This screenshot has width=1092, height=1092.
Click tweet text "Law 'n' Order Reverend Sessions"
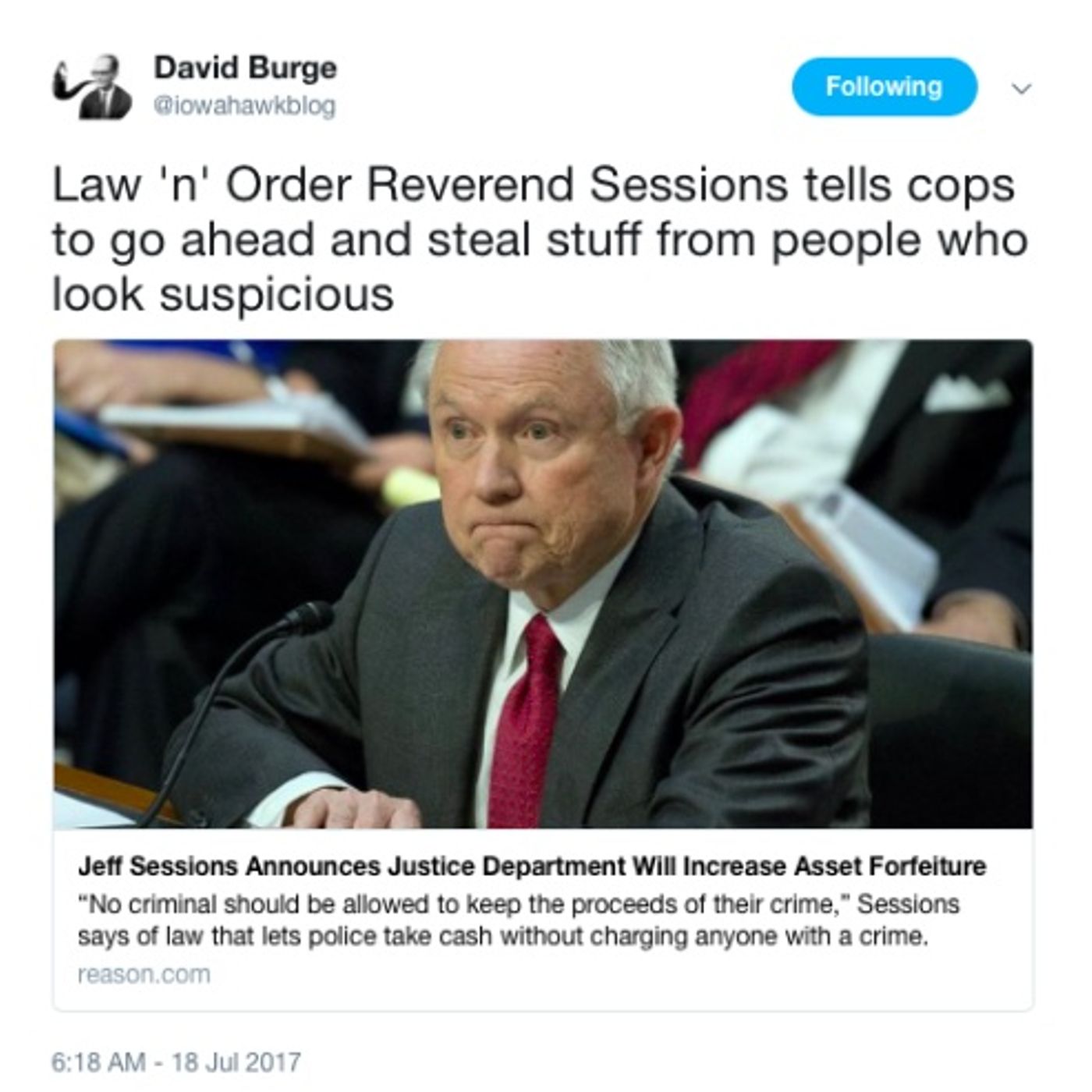click(420, 184)
